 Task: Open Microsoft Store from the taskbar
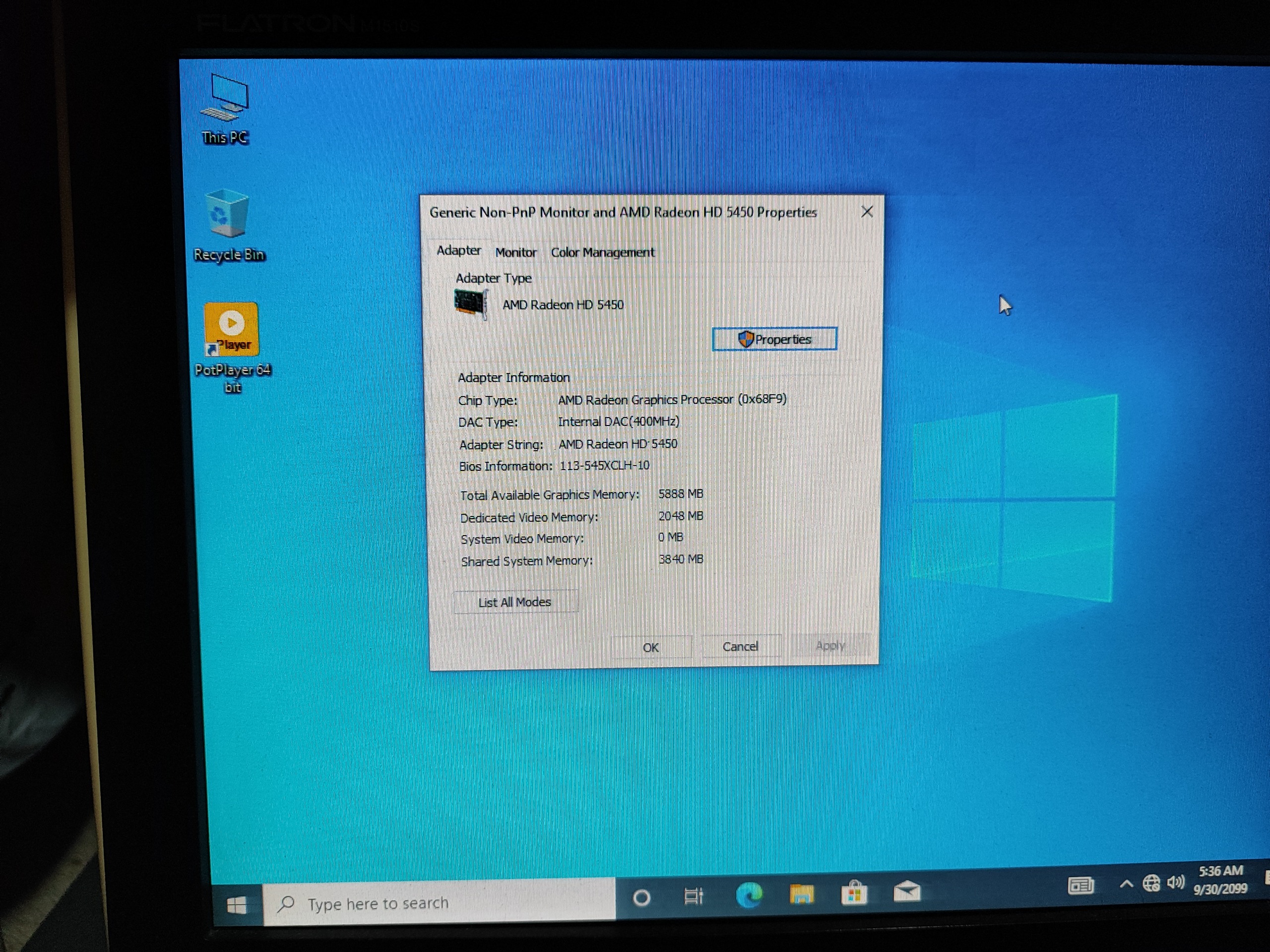click(x=854, y=892)
